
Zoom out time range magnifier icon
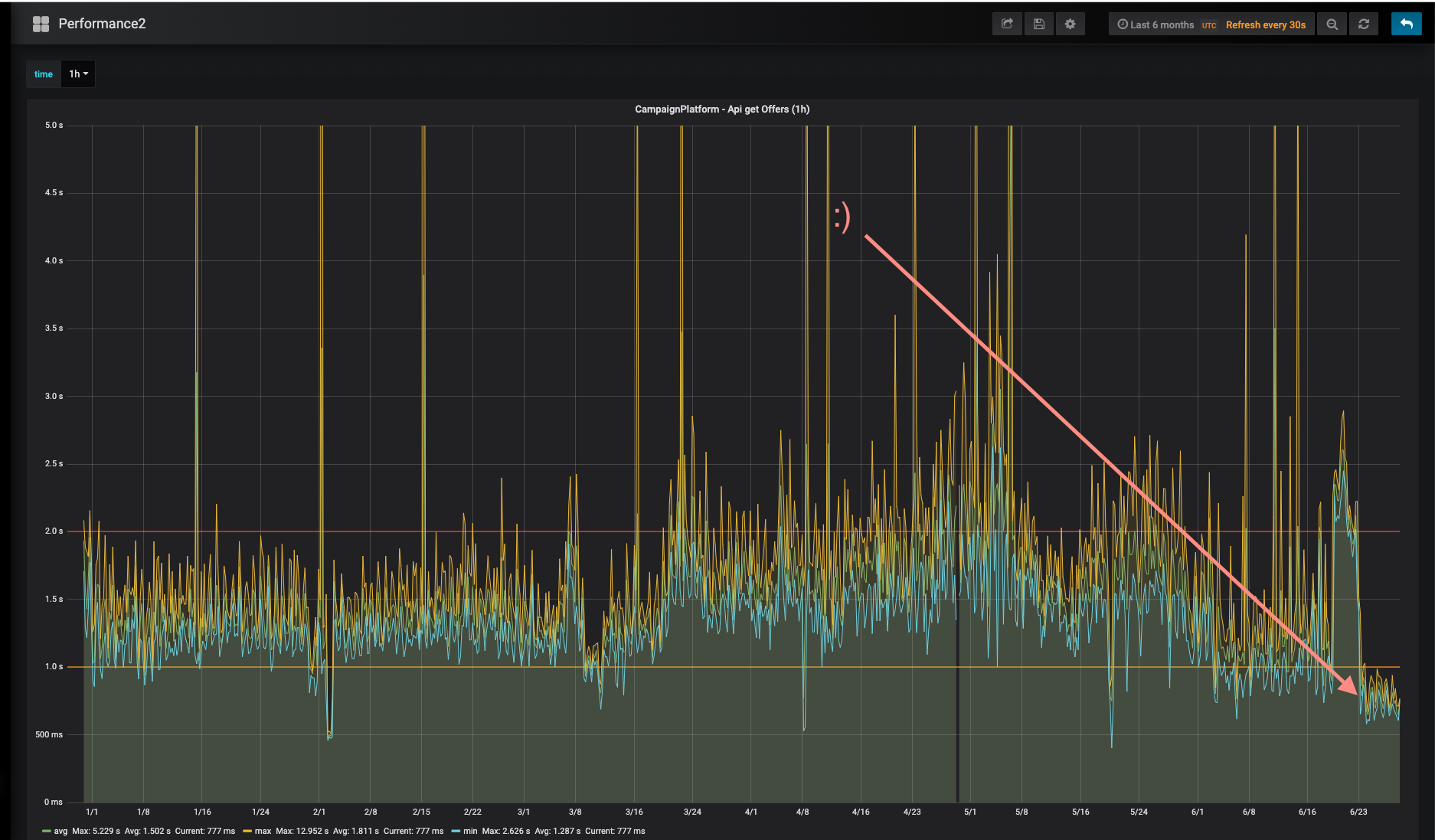(x=1332, y=24)
